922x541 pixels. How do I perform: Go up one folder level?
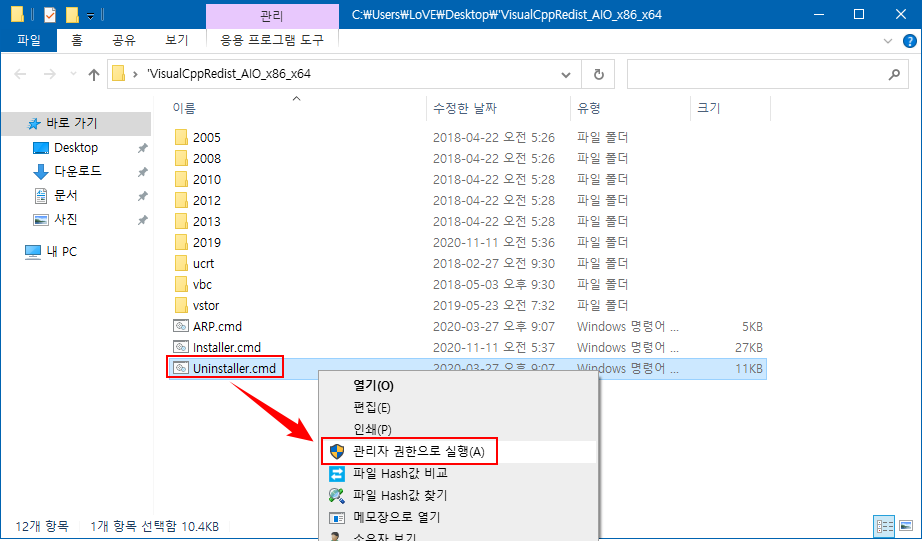93,74
